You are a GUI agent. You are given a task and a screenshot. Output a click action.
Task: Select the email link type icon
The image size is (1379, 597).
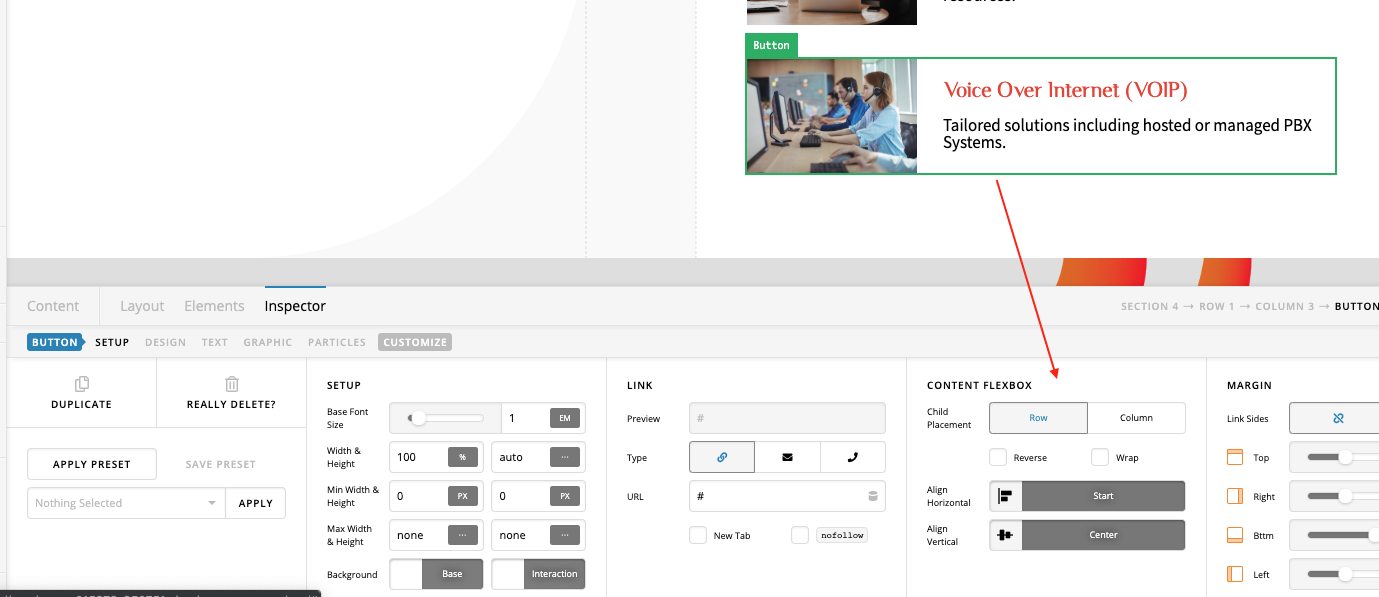click(787, 457)
